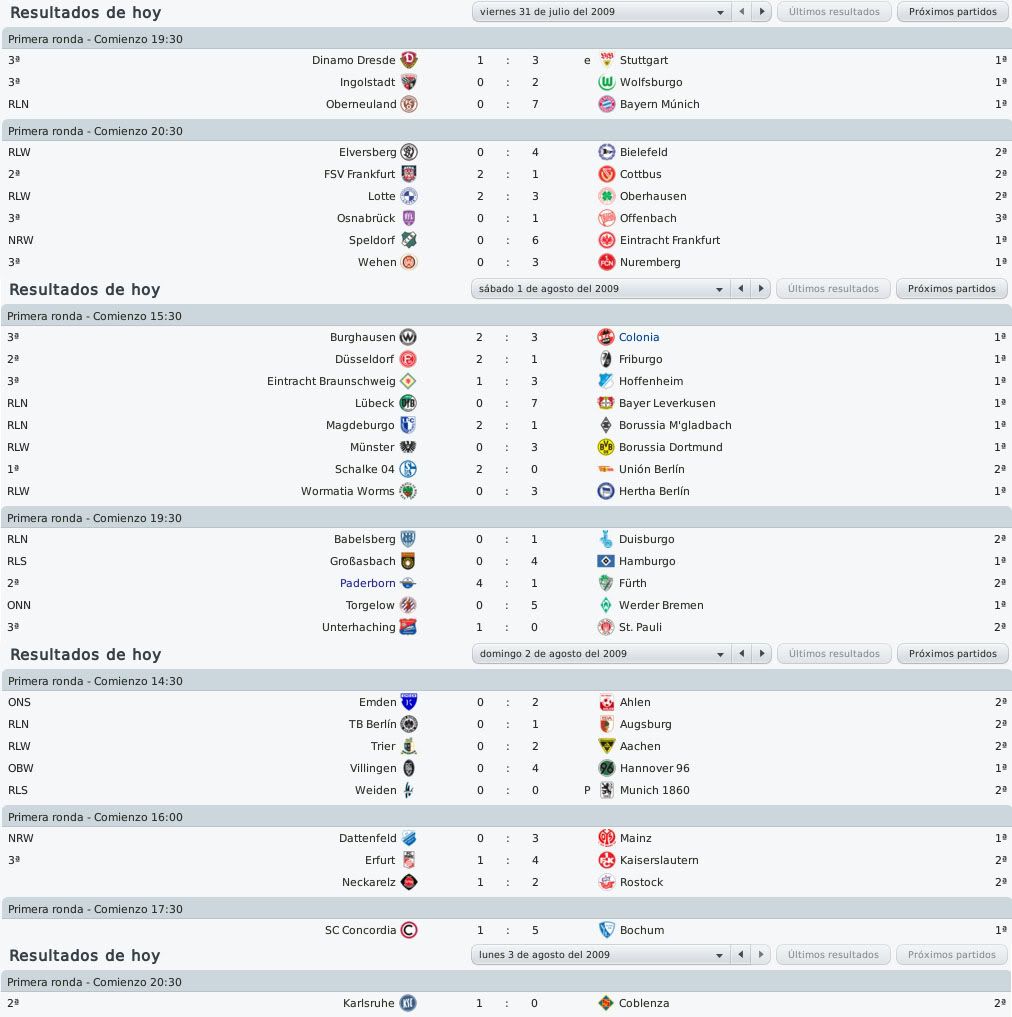Go to previous day from lunes 3 de agosto
The height and width of the screenshot is (1017, 1012).
coord(740,955)
